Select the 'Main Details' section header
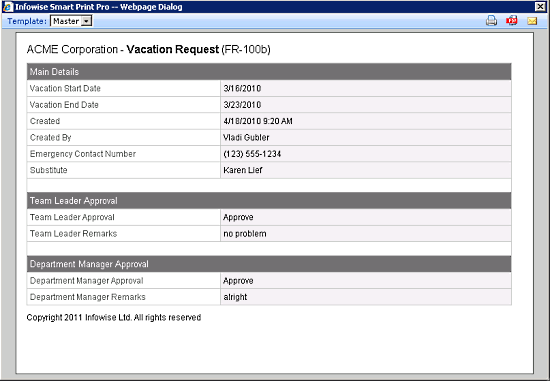The image size is (550, 381). (x=269, y=72)
